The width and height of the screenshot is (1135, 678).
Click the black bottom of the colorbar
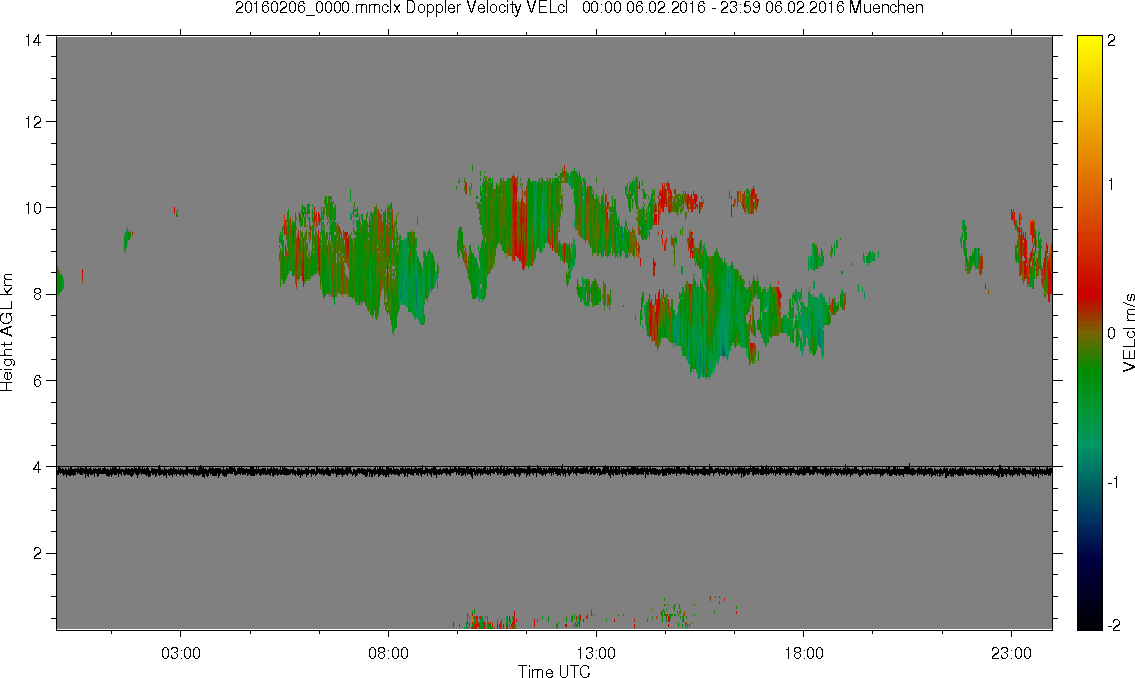click(1089, 615)
